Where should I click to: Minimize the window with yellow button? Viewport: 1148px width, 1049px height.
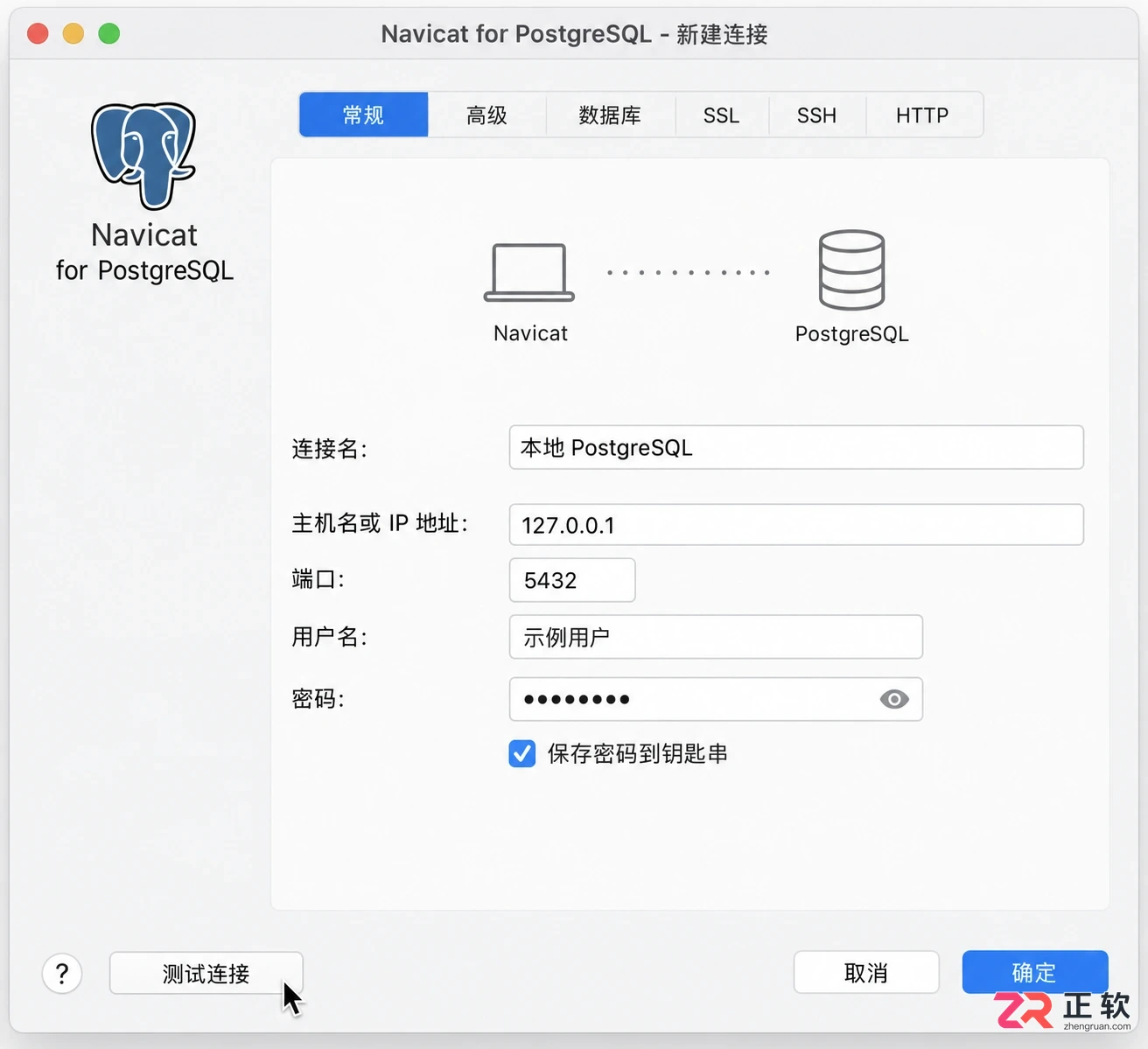tap(73, 34)
